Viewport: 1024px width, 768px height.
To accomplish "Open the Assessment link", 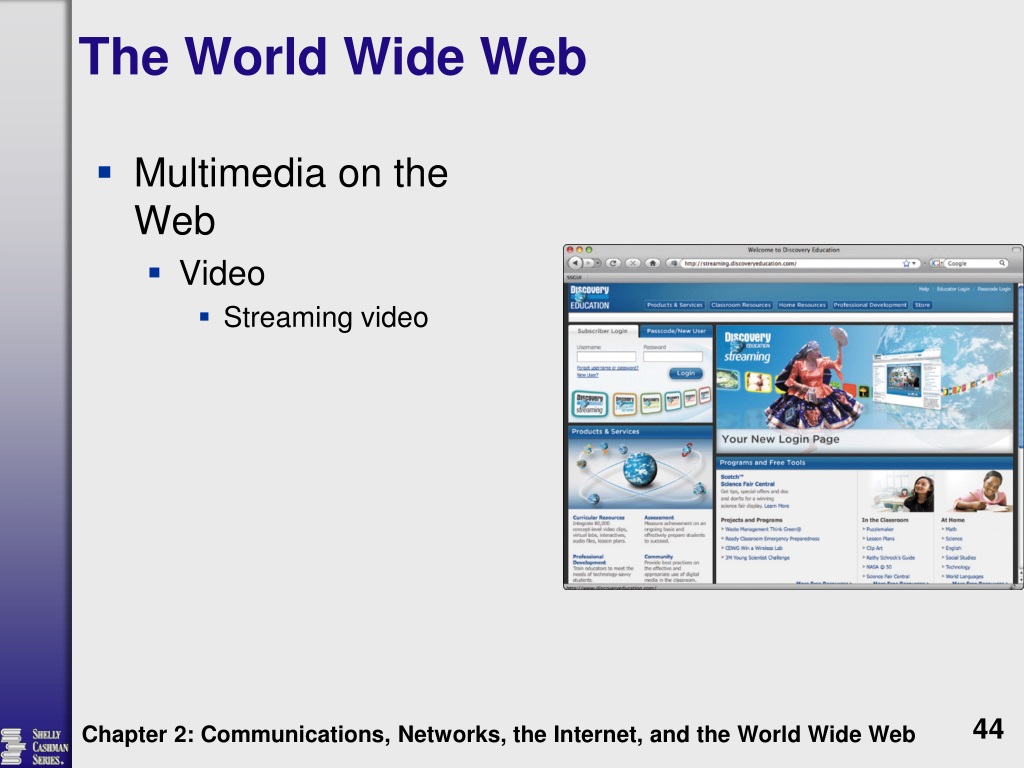I will 659,518.
